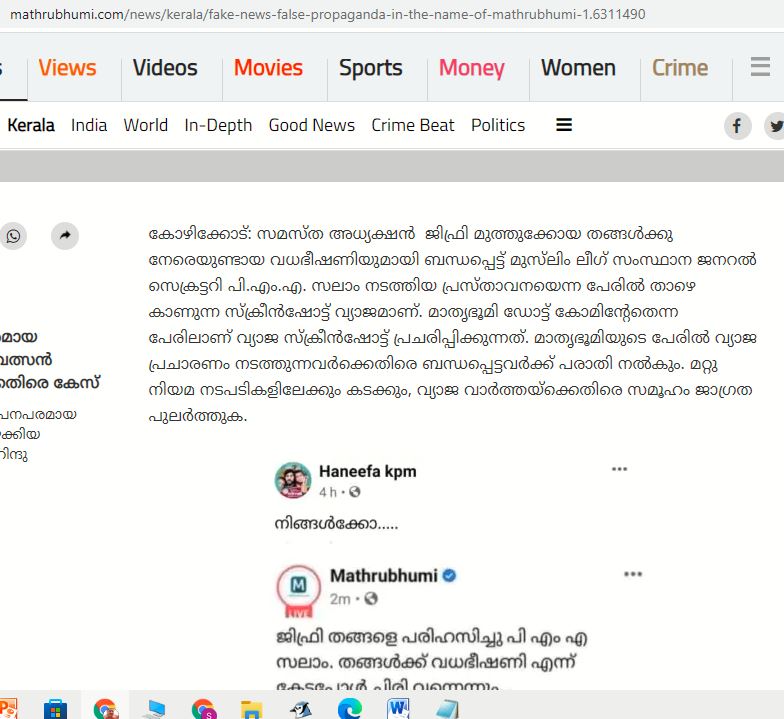This screenshot has width=784, height=719.
Task: Expand the main hamburger menu beside Crime
Action: tap(760, 68)
